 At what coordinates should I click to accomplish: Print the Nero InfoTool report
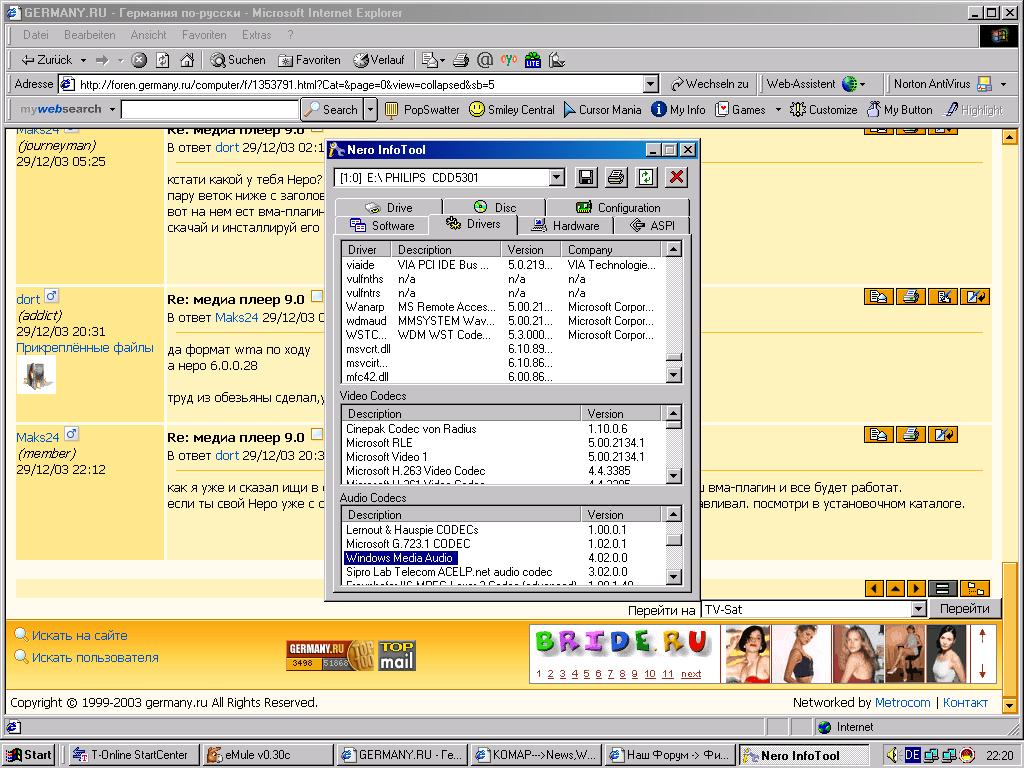point(616,177)
